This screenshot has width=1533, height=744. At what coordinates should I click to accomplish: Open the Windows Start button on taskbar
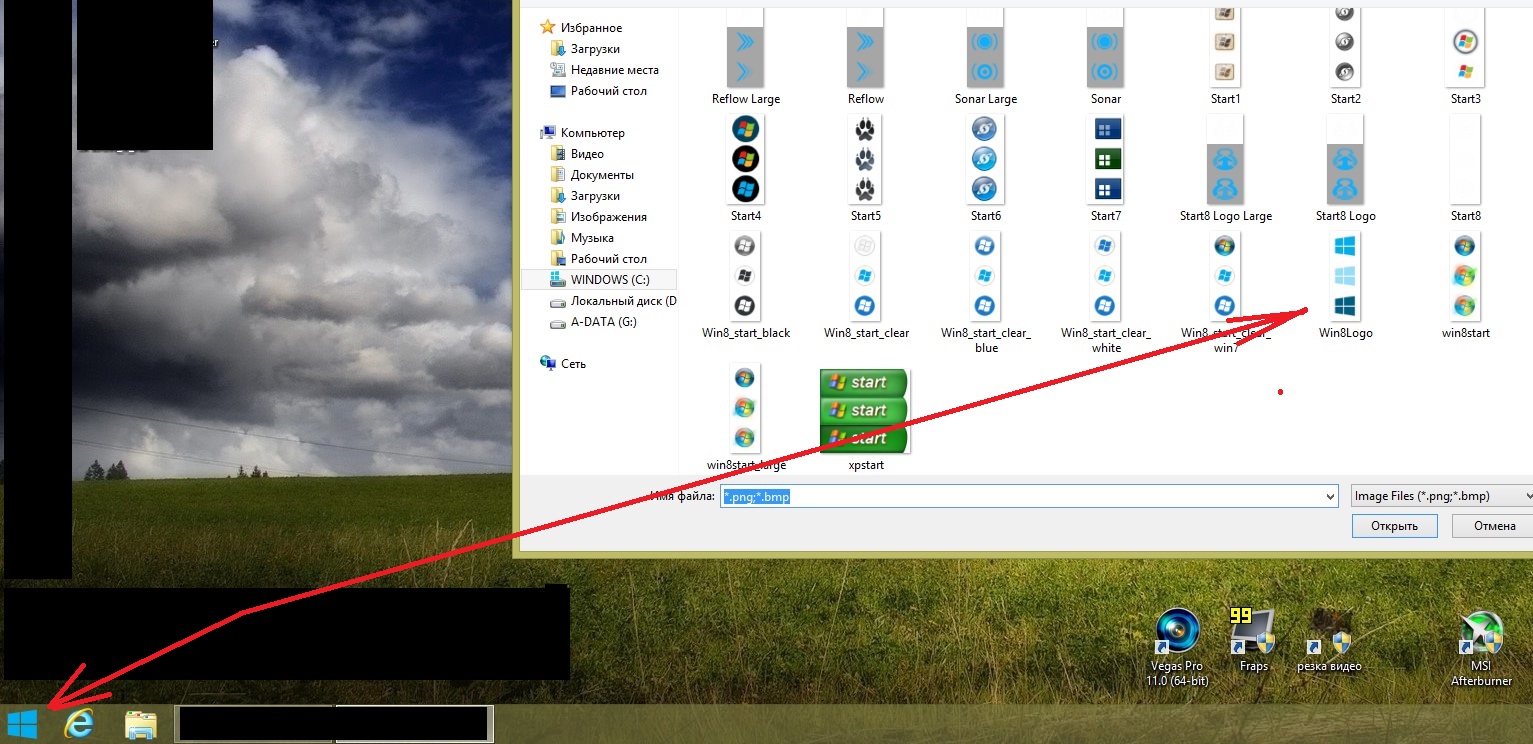point(22,724)
